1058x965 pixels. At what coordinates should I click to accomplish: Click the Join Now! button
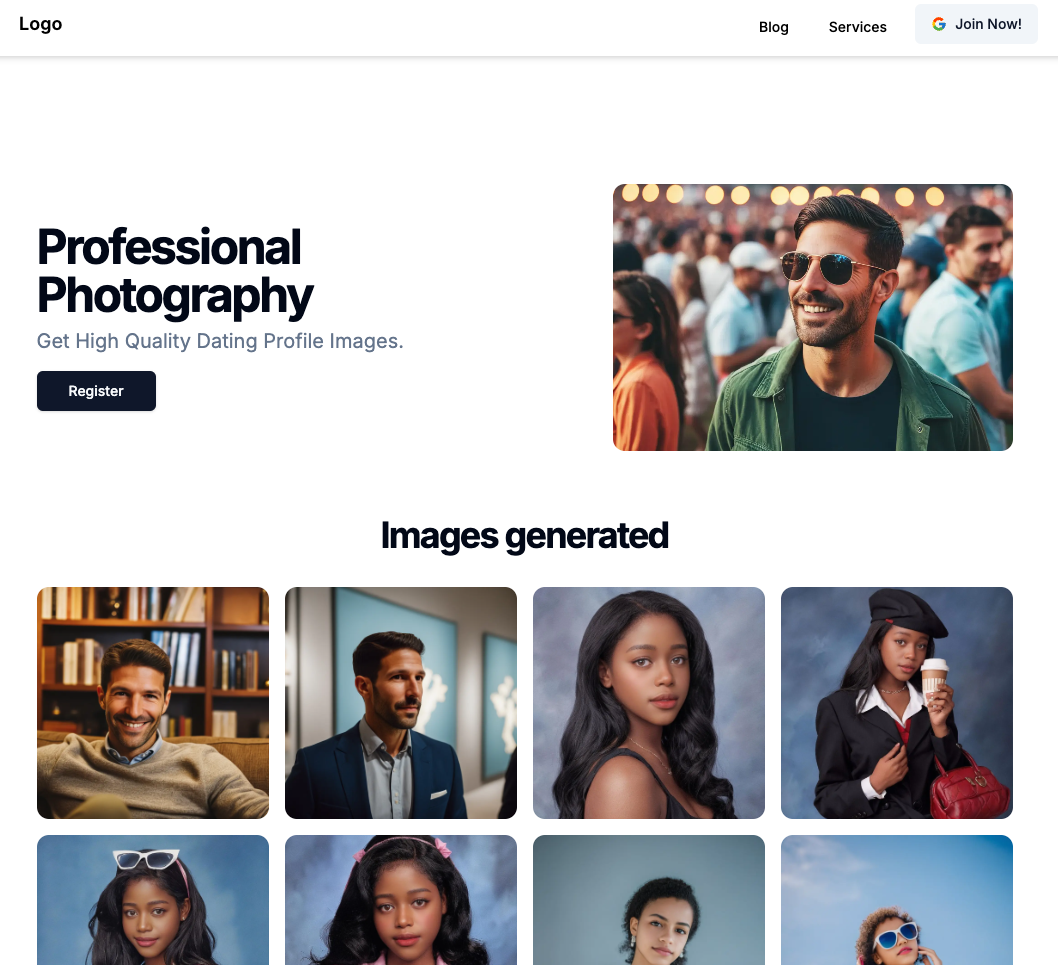pyautogui.click(x=976, y=24)
